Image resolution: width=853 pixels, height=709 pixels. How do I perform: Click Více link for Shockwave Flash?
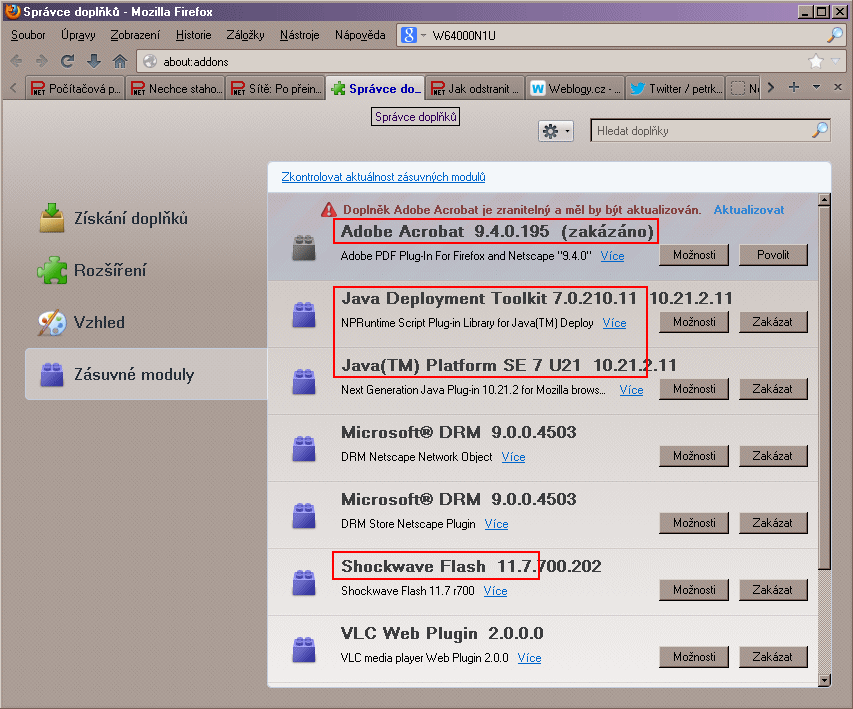coord(495,591)
